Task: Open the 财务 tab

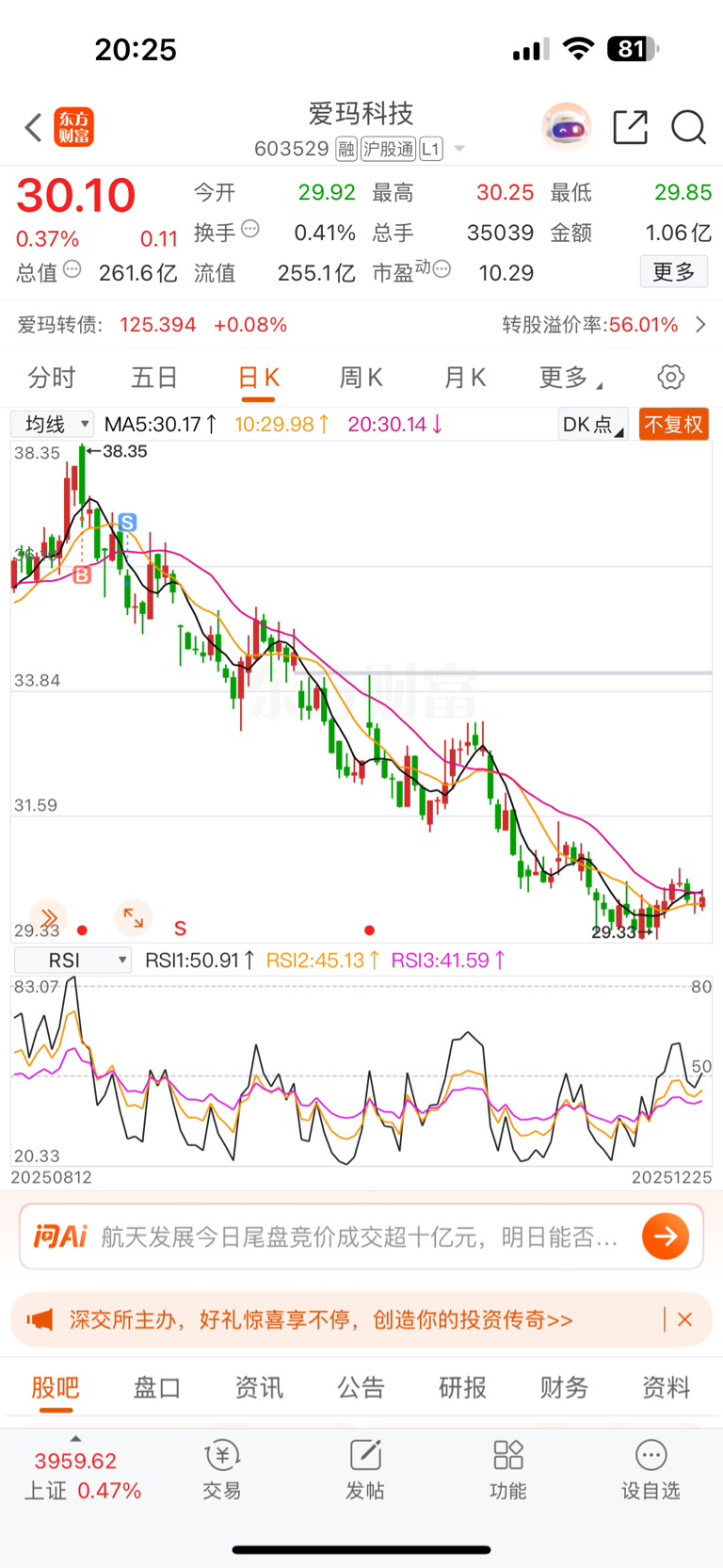Action: (564, 1387)
